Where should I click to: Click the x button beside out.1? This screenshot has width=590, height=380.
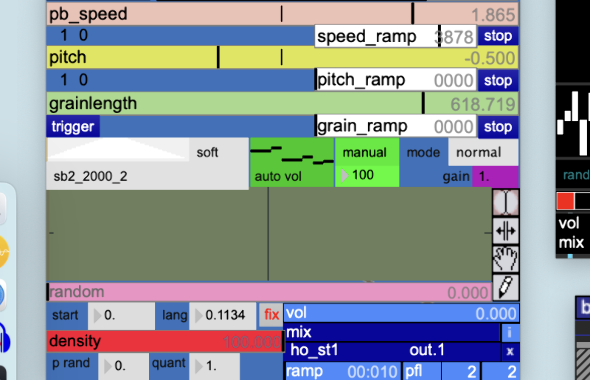click(510, 351)
